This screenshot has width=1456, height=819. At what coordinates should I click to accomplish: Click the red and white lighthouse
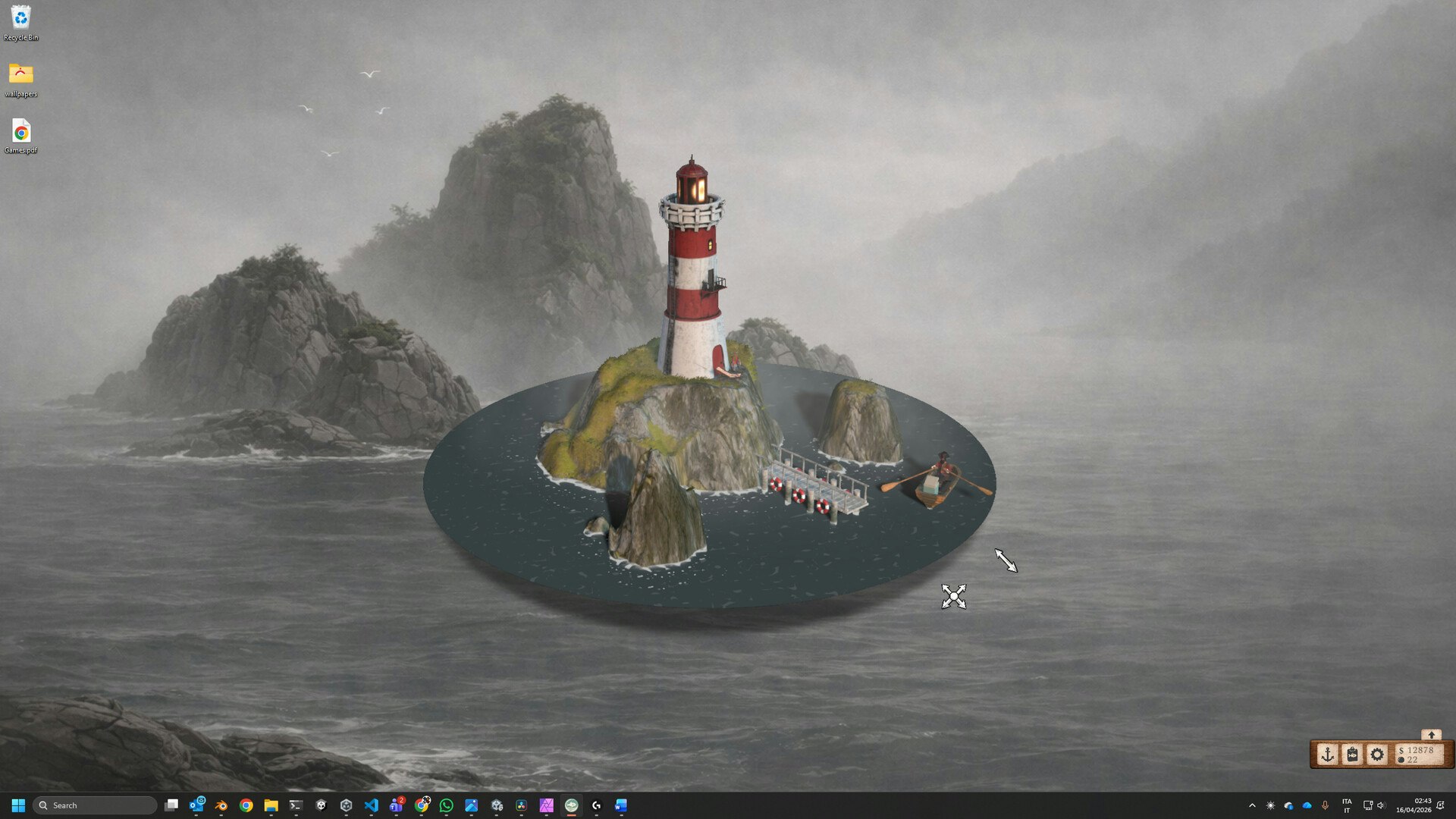click(x=692, y=269)
